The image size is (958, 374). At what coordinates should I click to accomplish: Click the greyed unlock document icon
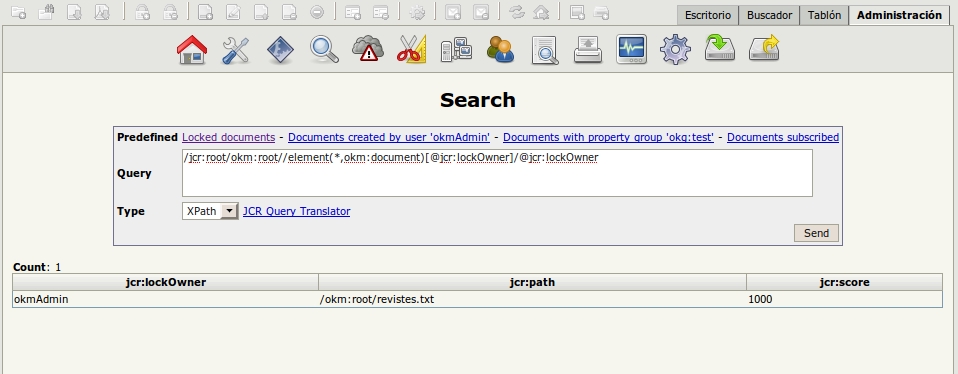pos(170,12)
